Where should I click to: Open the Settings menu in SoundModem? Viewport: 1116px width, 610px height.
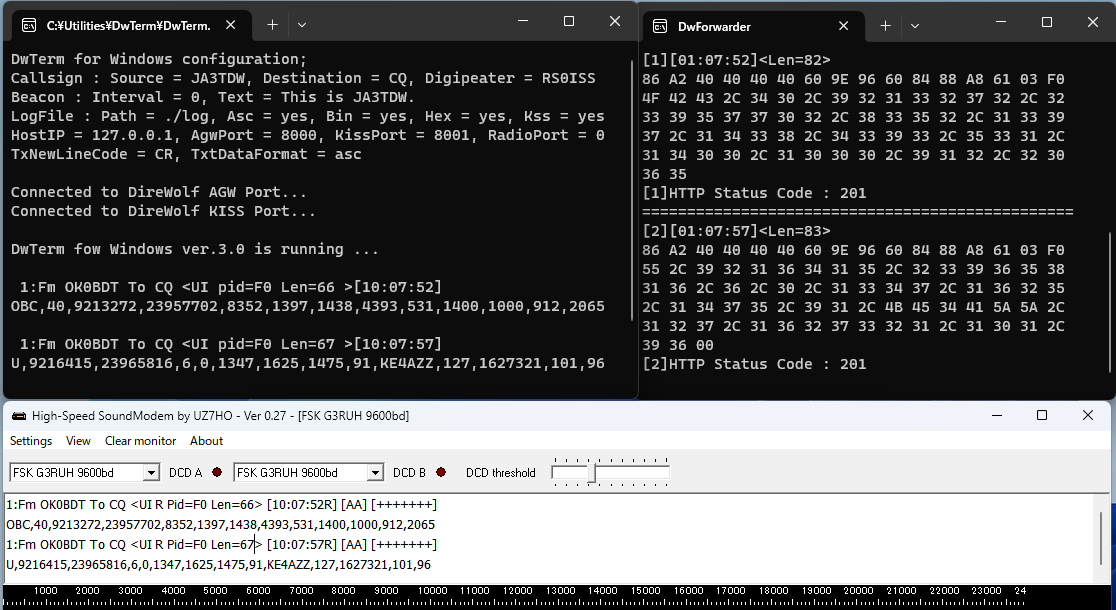click(31, 441)
